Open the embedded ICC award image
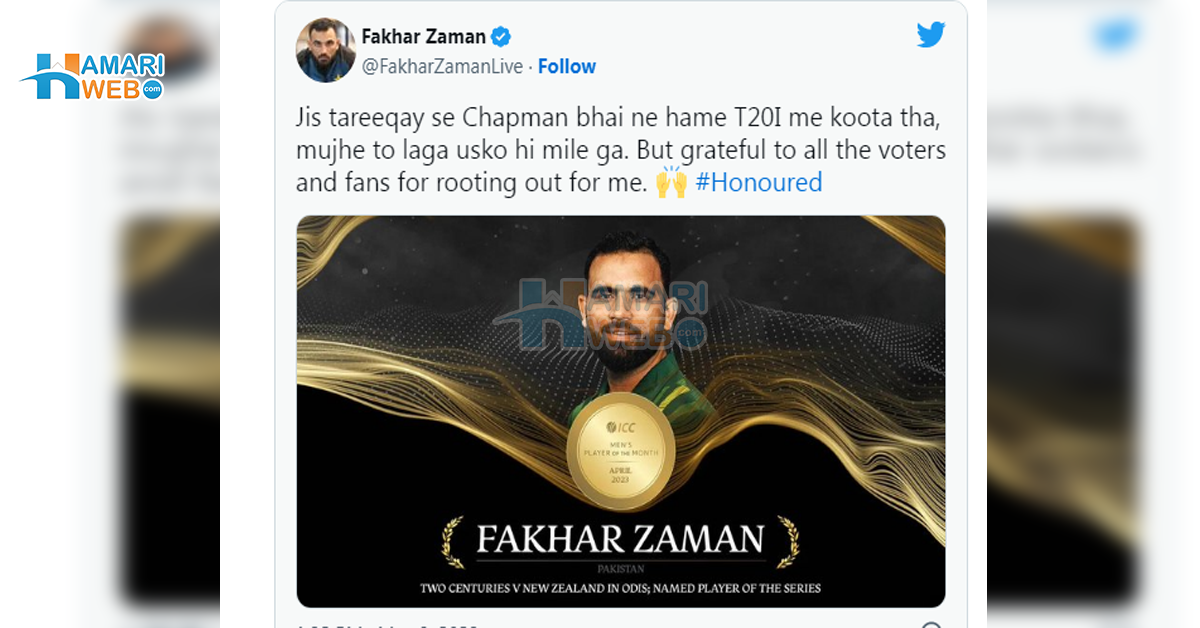1200x628 pixels. (x=621, y=411)
